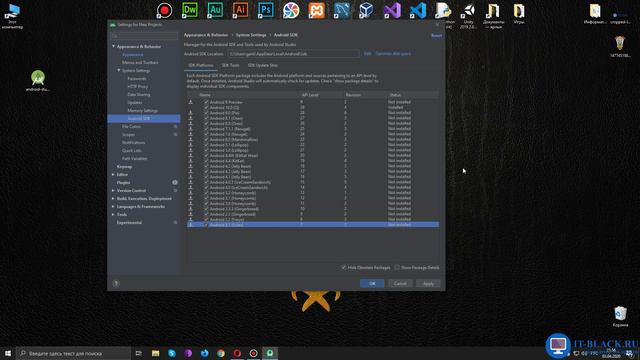Image resolution: width=640 pixels, height=360 pixels.
Task: Toggle the Android 4.4W (KitKat Wear) checkbox
Action: coord(206,156)
